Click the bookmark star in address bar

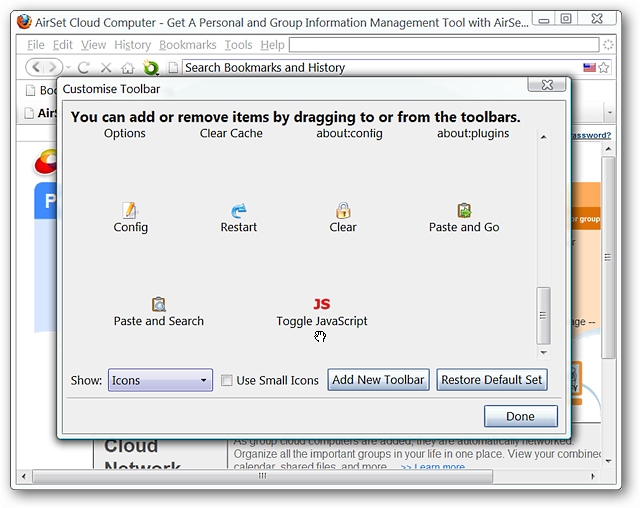click(x=604, y=67)
